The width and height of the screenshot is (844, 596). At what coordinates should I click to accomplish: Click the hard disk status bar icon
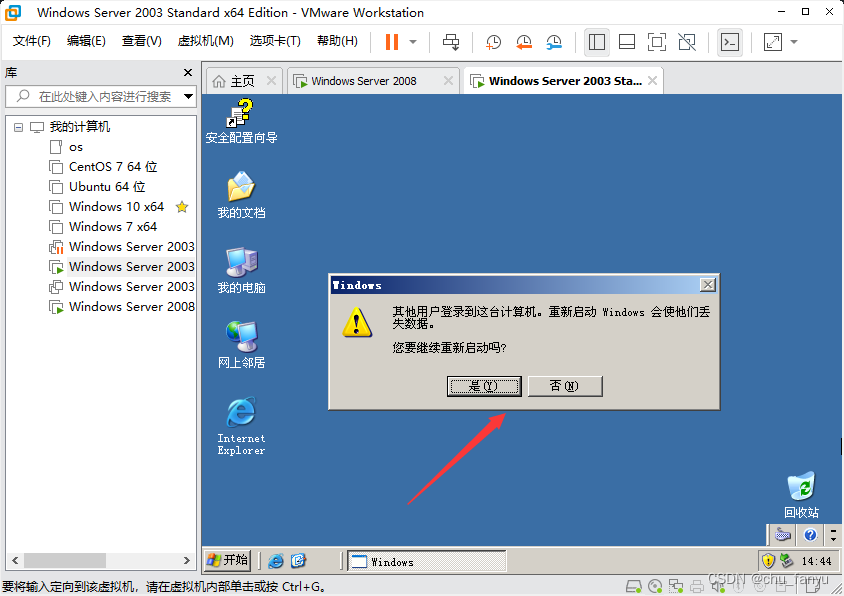pos(634,586)
